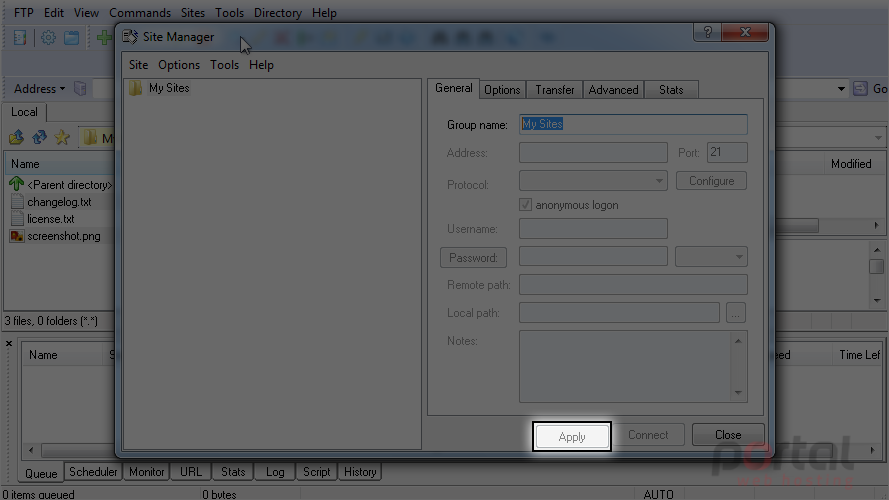Click the folder icon in local path box
Viewport: 889px width, 500px height.
(90, 137)
